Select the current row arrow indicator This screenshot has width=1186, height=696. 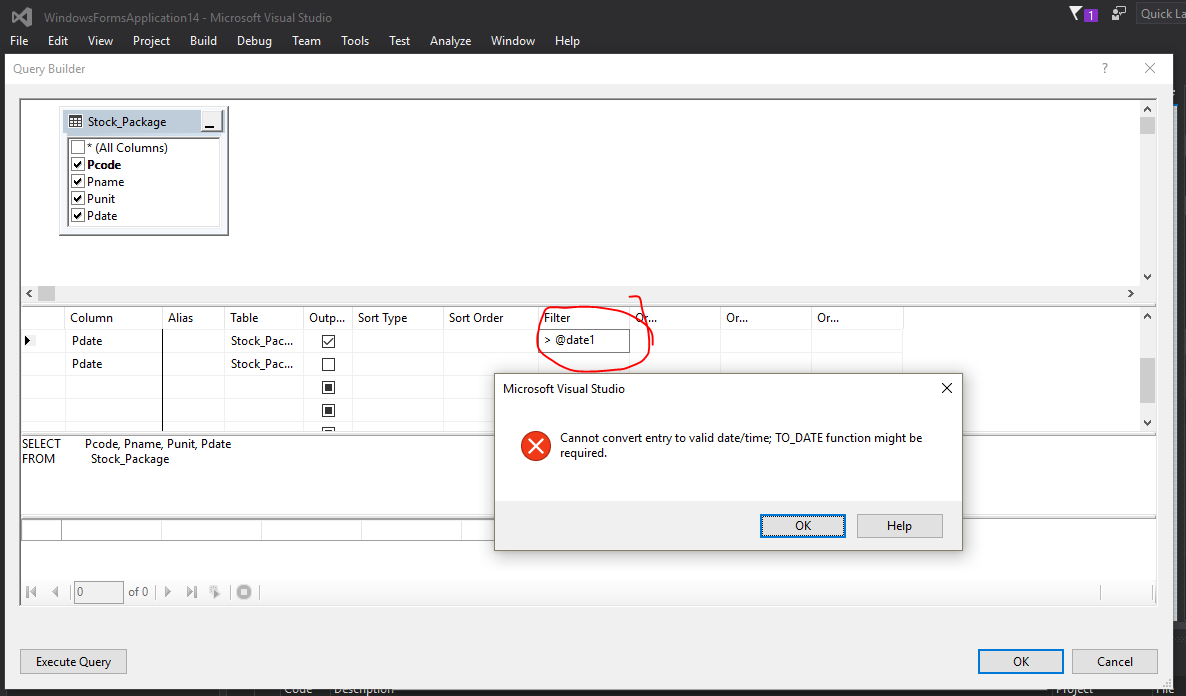tap(29, 340)
